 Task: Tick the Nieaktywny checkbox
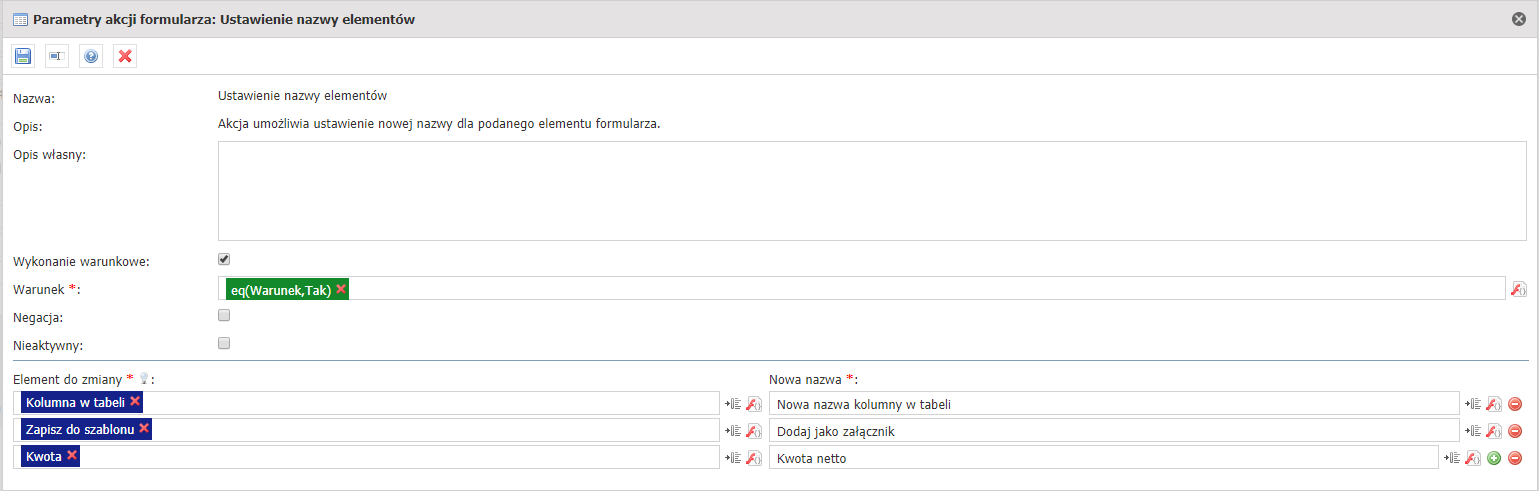pyautogui.click(x=224, y=343)
